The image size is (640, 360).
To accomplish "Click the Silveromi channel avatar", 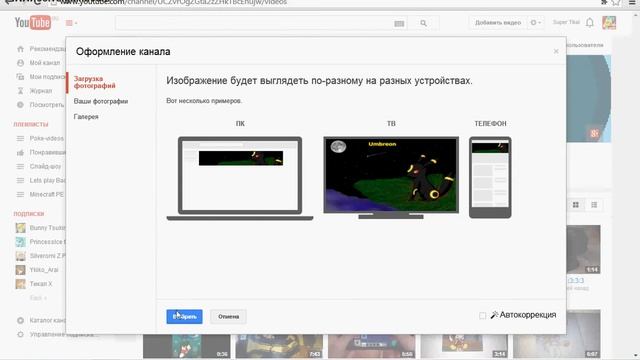I will coord(20,256).
